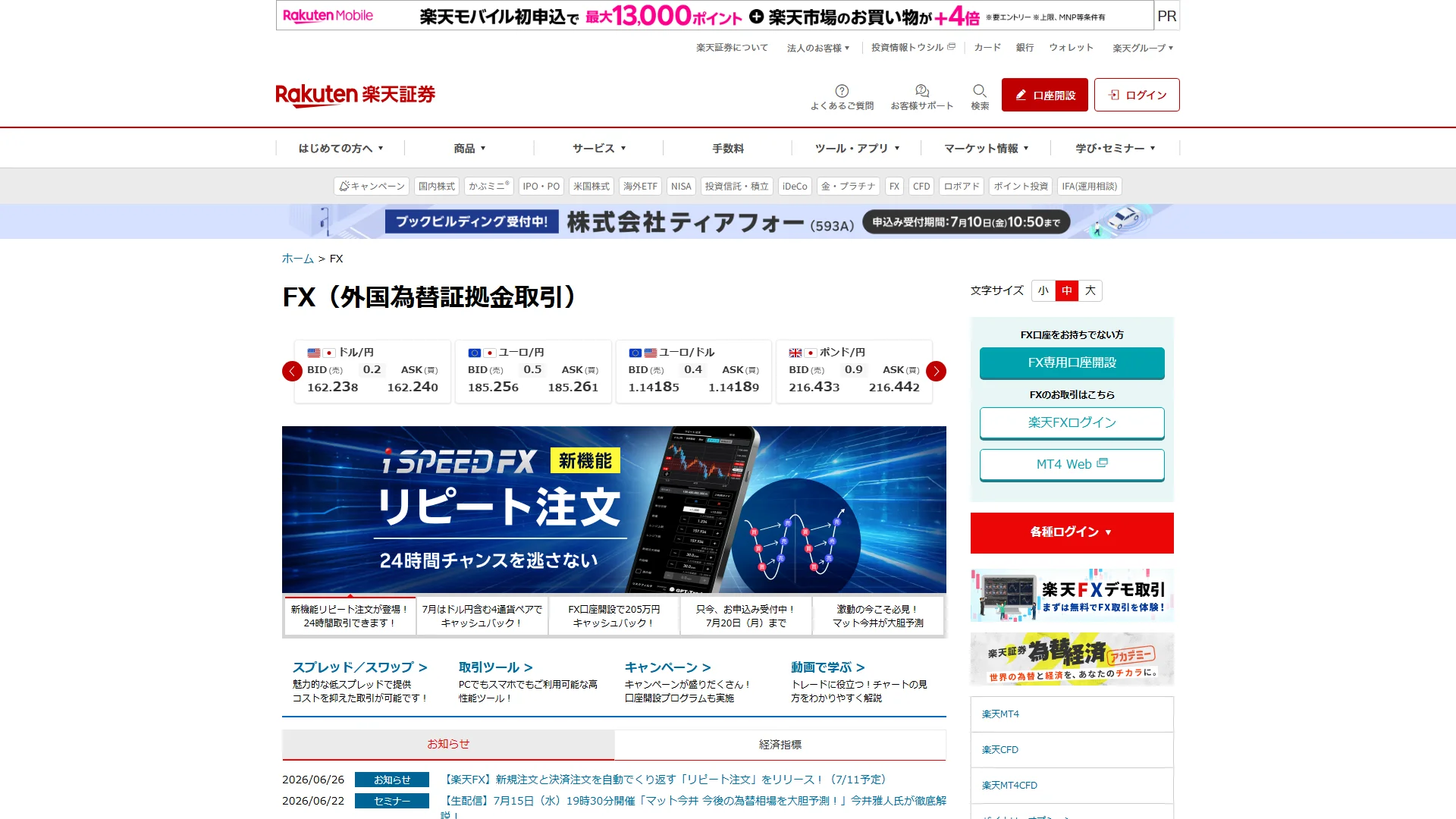Expand the マーケット情報 menu
The height and width of the screenshot is (819, 1456).
coord(986,148)
